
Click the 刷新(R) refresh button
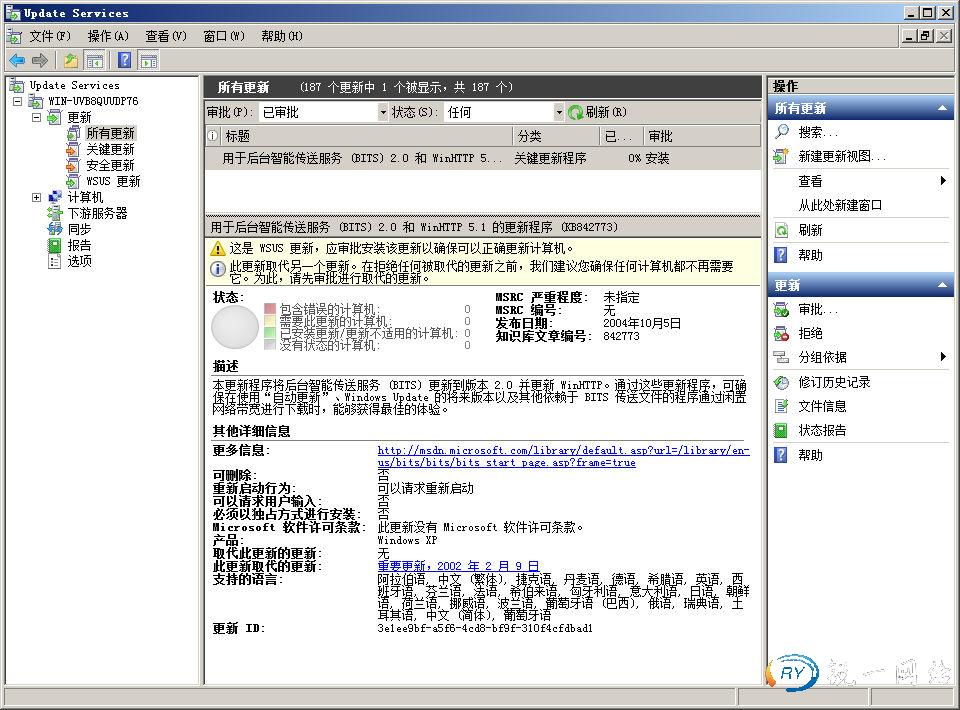point(602,111)
